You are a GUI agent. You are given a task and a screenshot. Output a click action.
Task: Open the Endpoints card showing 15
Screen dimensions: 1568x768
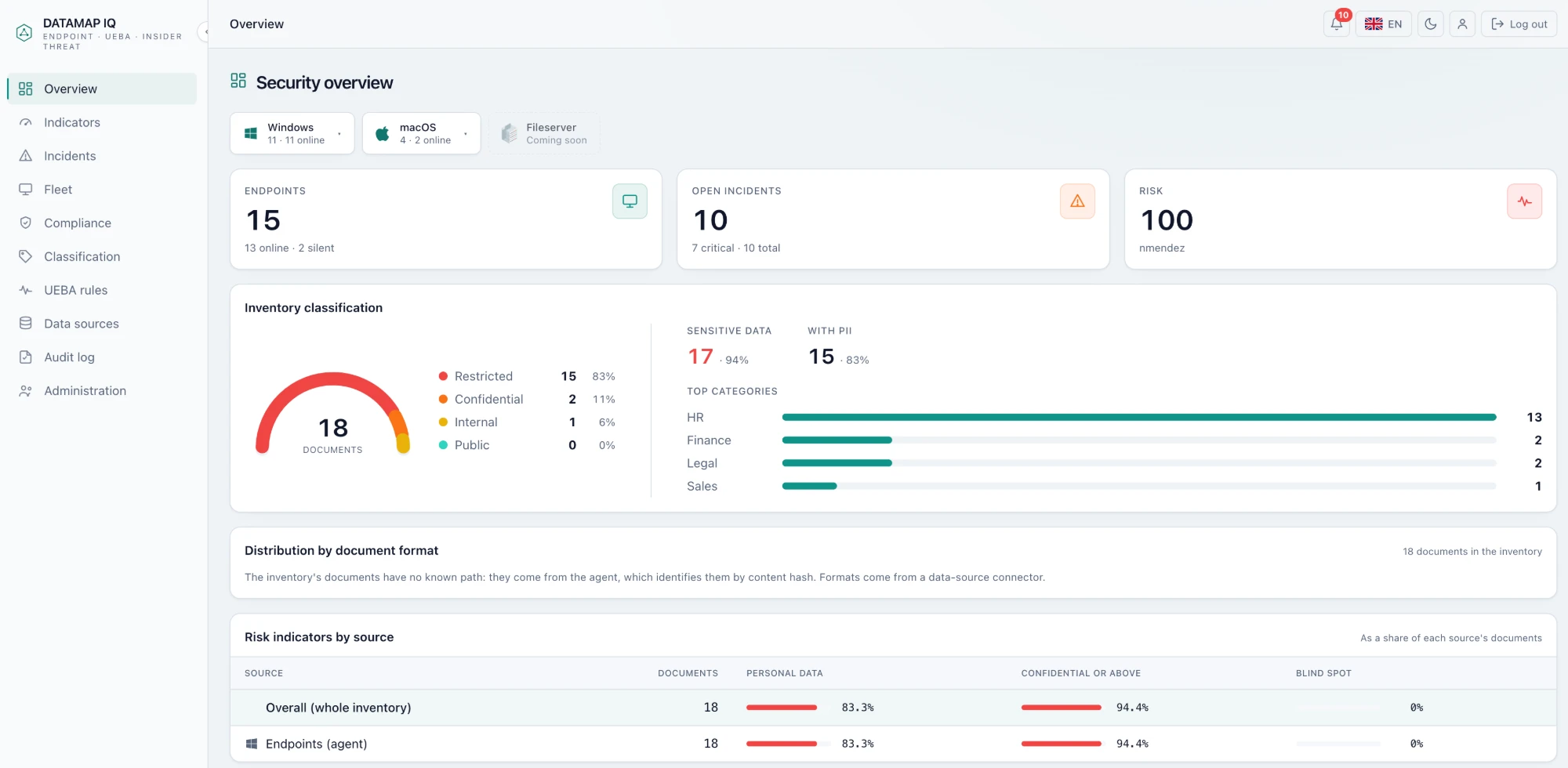click(446, 219)
